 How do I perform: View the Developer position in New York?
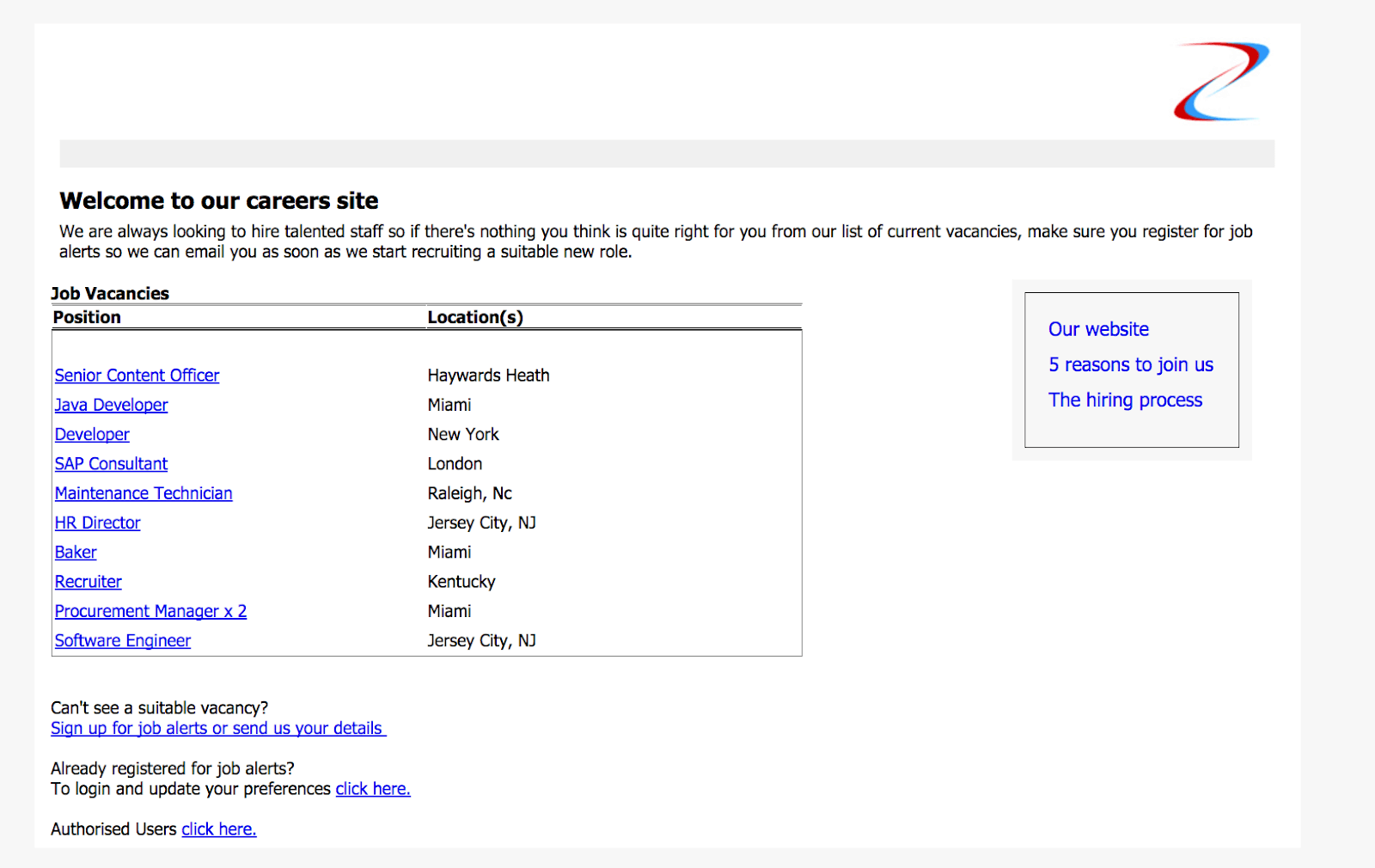92,435
